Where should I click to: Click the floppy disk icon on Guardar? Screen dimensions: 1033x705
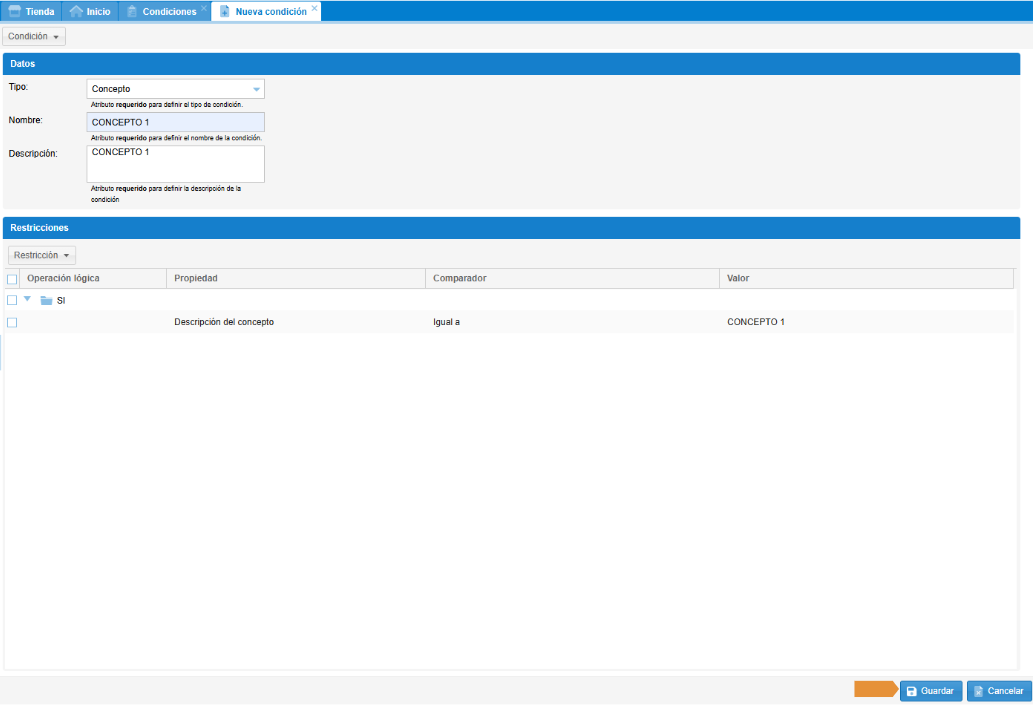[911, 691]
